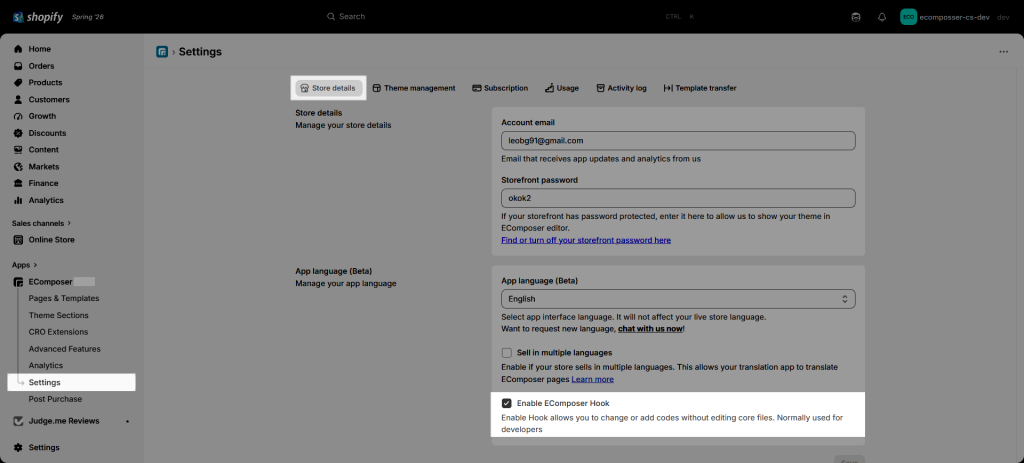This screenshot has width=1024, height=463.
Task: Switch to the Subscription tab
Action: [500, 88]
